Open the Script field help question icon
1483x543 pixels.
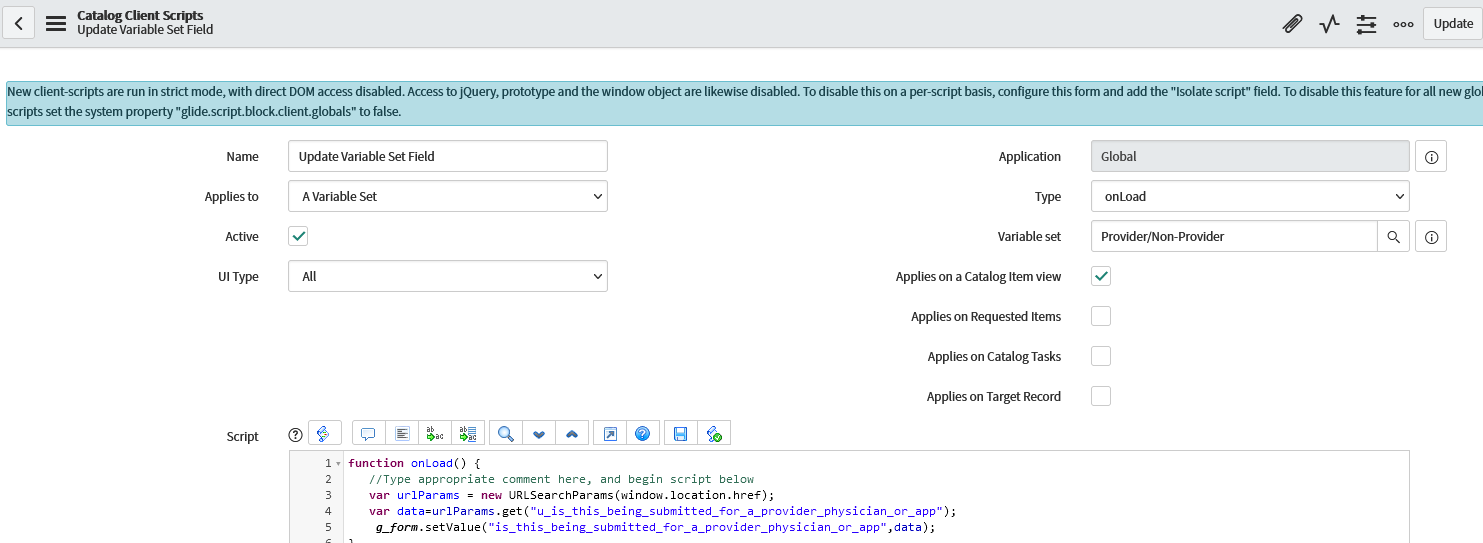pos(295,435)
